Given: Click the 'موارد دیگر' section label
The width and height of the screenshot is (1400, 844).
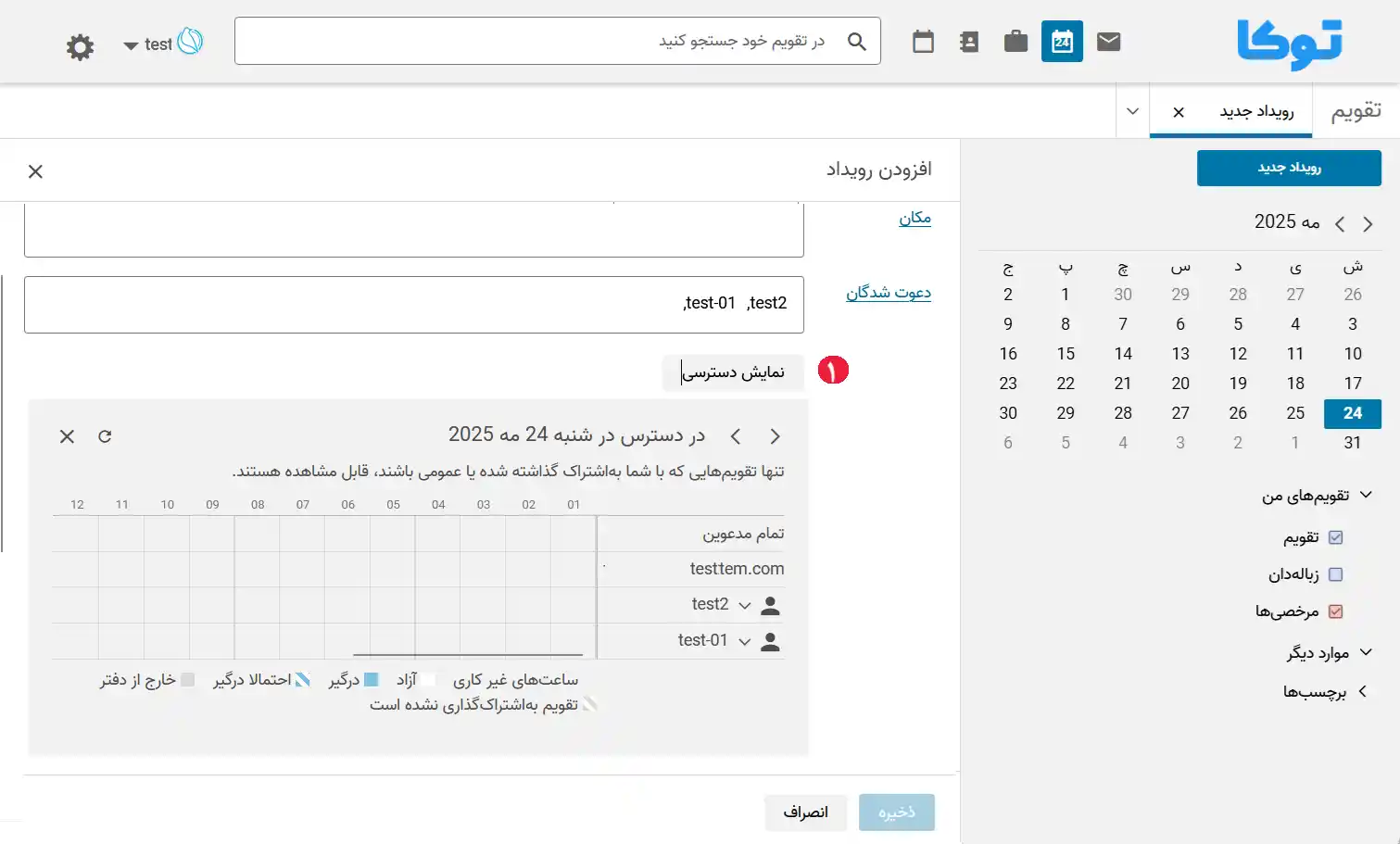Looking at the screenshot, I should [1318, 653].
